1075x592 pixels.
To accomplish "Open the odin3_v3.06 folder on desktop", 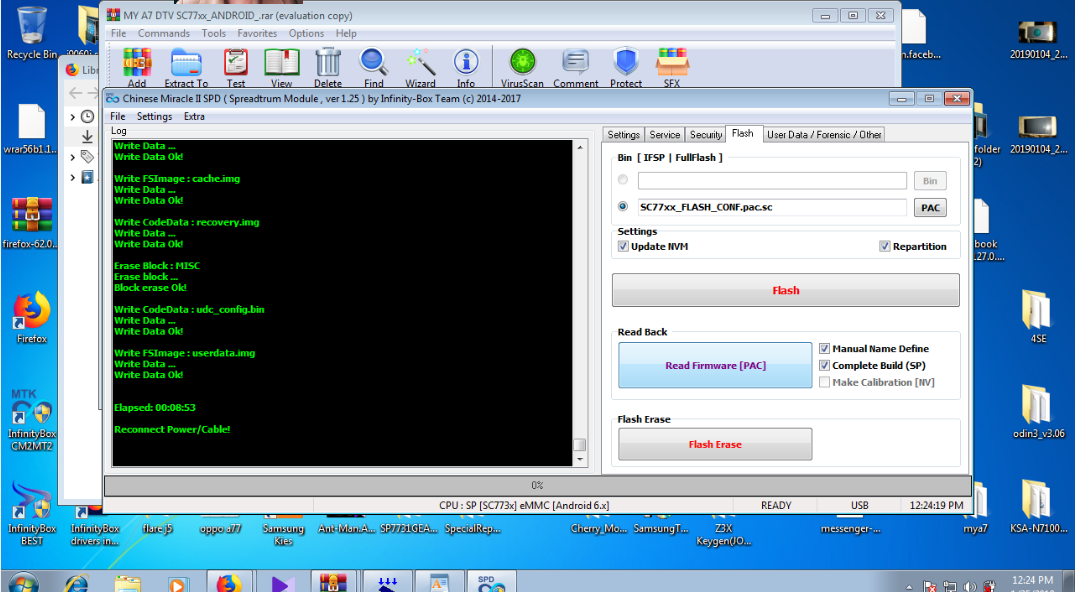I will (x=1038, y=412).
